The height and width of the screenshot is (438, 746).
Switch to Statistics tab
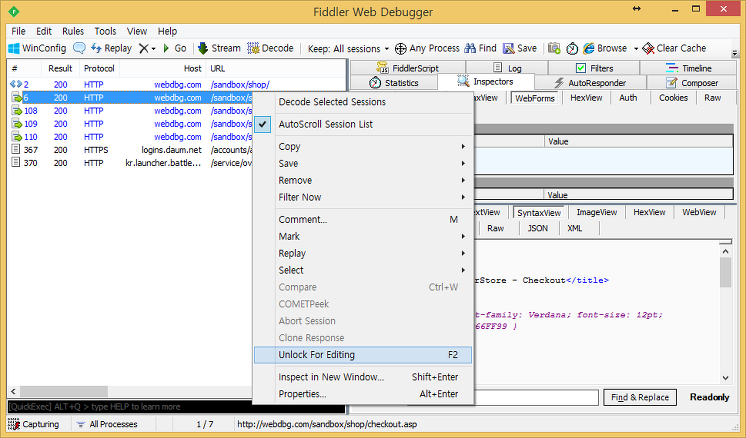coord(394,83)
